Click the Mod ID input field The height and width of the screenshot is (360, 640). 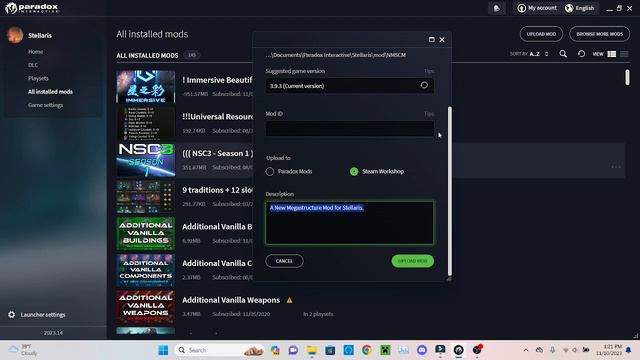pos(349,129)
